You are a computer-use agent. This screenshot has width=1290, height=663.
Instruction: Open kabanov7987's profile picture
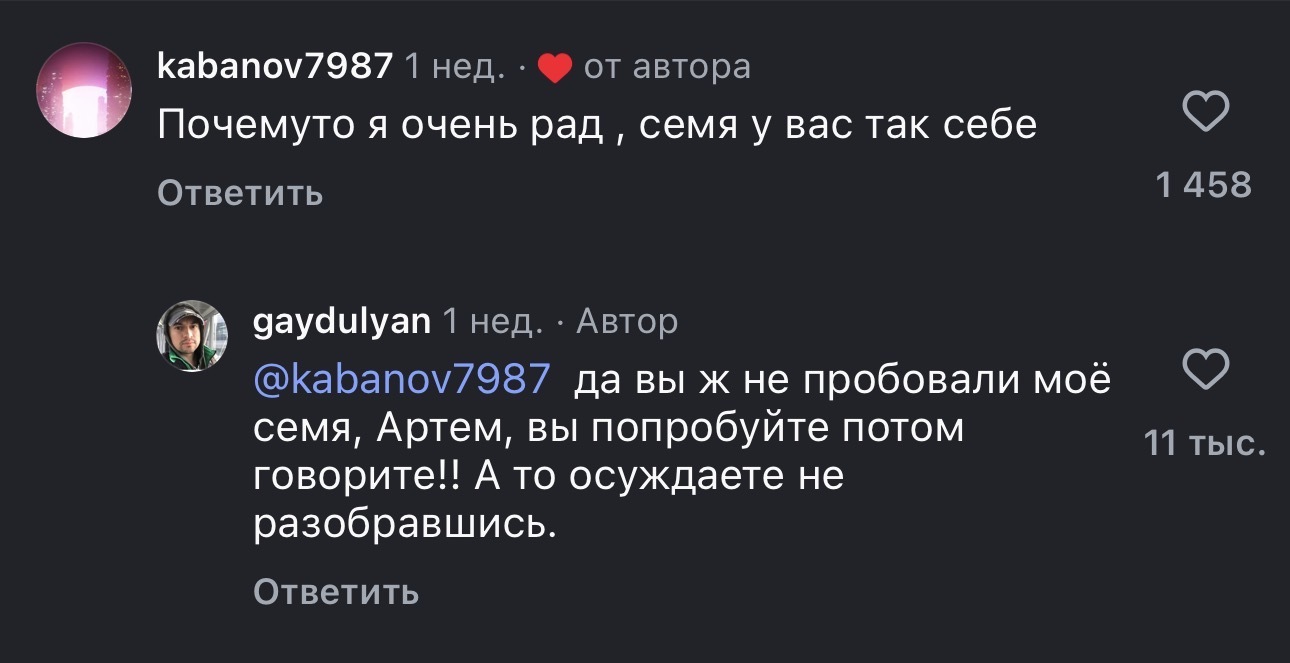(85, 90)
